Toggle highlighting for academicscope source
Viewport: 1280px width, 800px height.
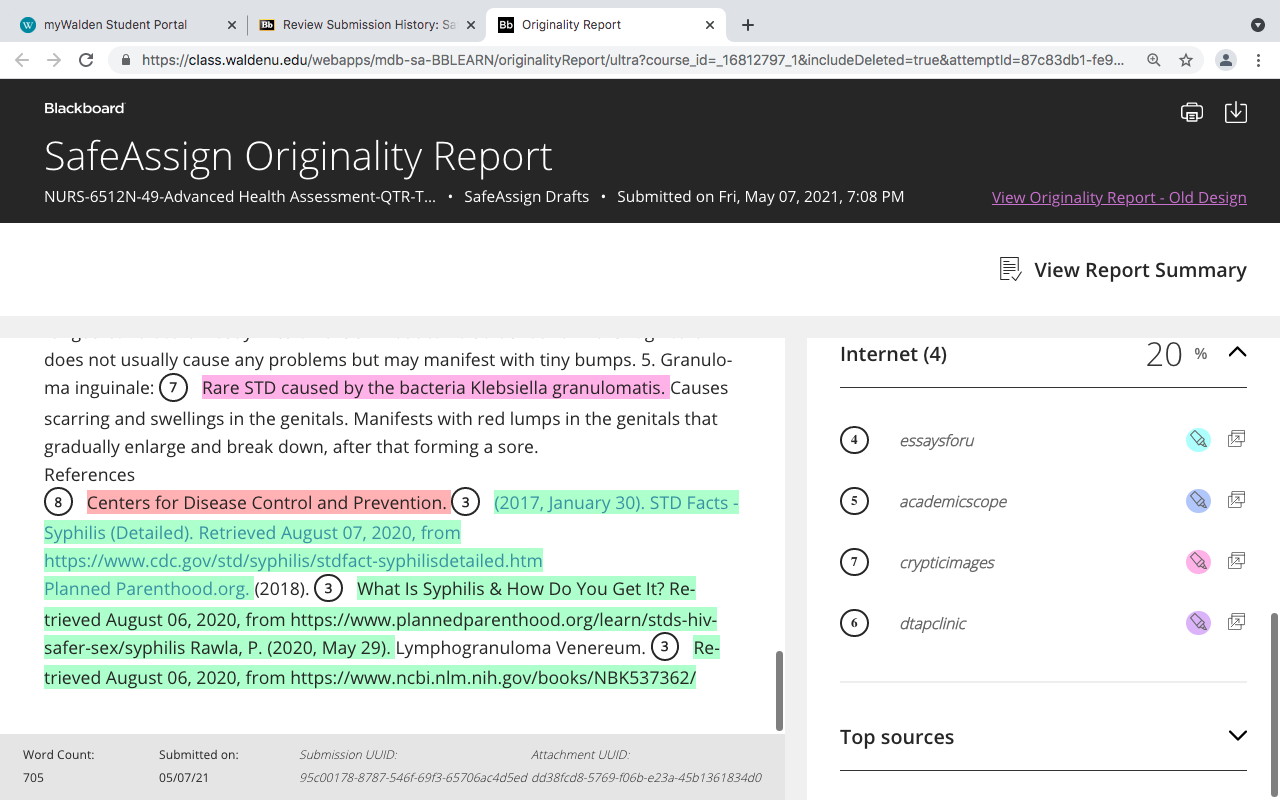(1198, 501)
